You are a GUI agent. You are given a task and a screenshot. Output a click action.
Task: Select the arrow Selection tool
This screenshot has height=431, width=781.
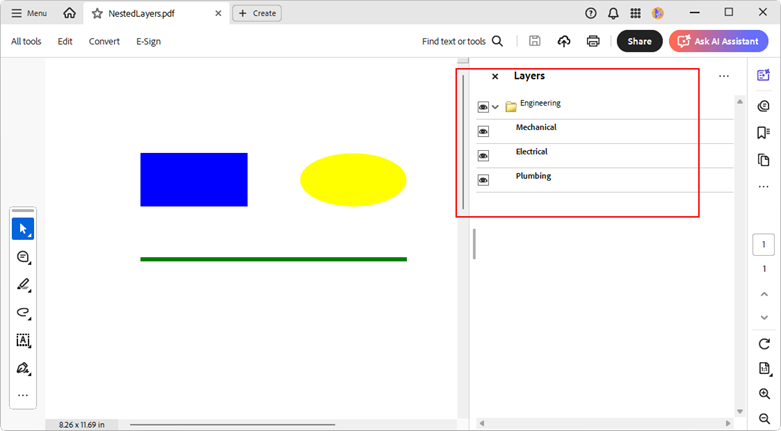[x=22, y=229]
